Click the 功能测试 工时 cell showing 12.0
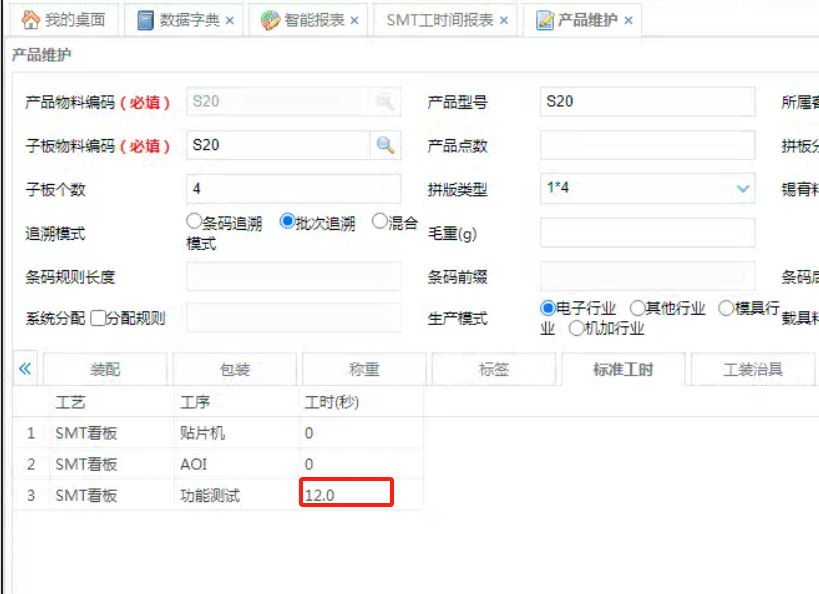This screenshot has width=819, height=594. tap(346, 494)
